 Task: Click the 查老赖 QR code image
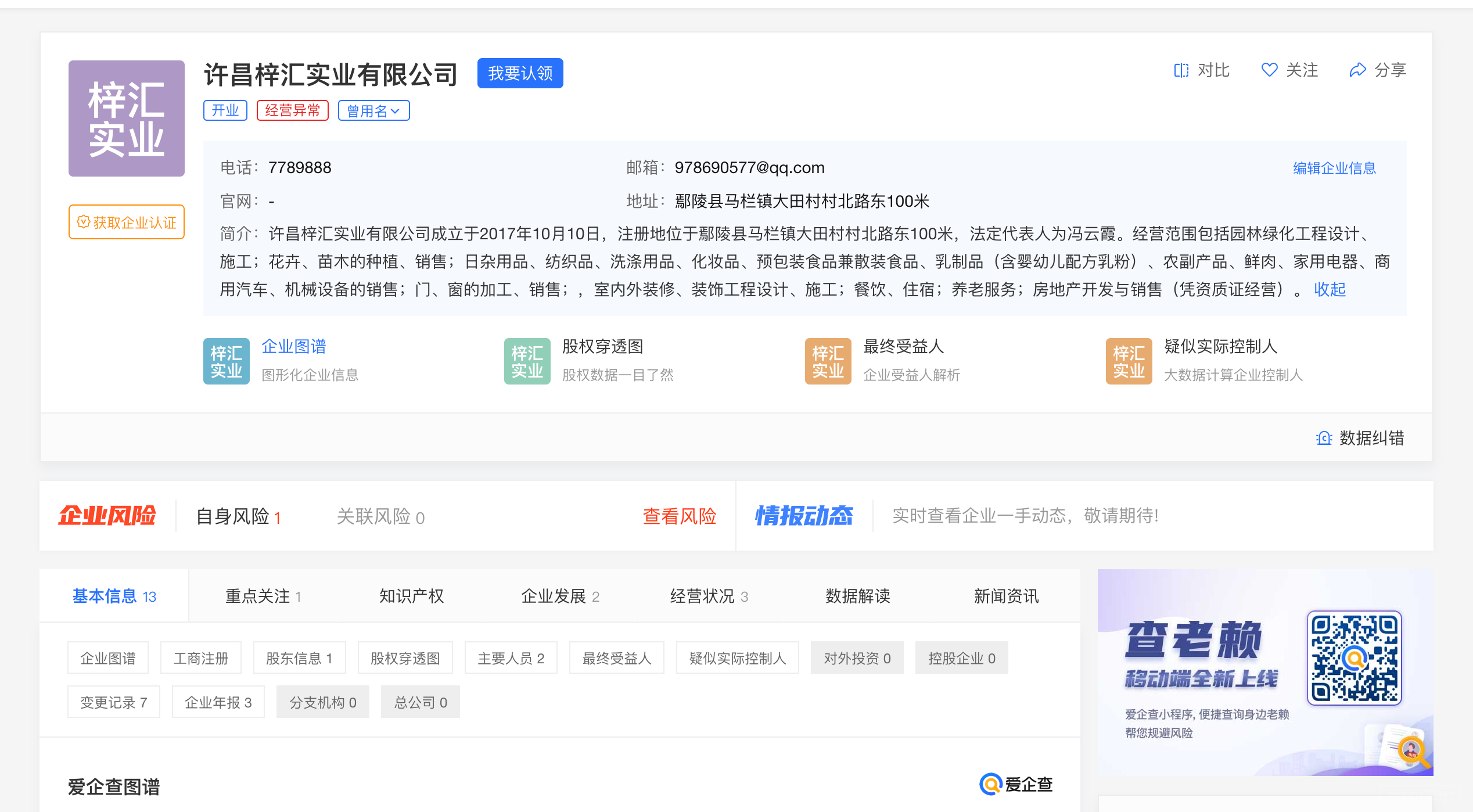[1354, 658]
